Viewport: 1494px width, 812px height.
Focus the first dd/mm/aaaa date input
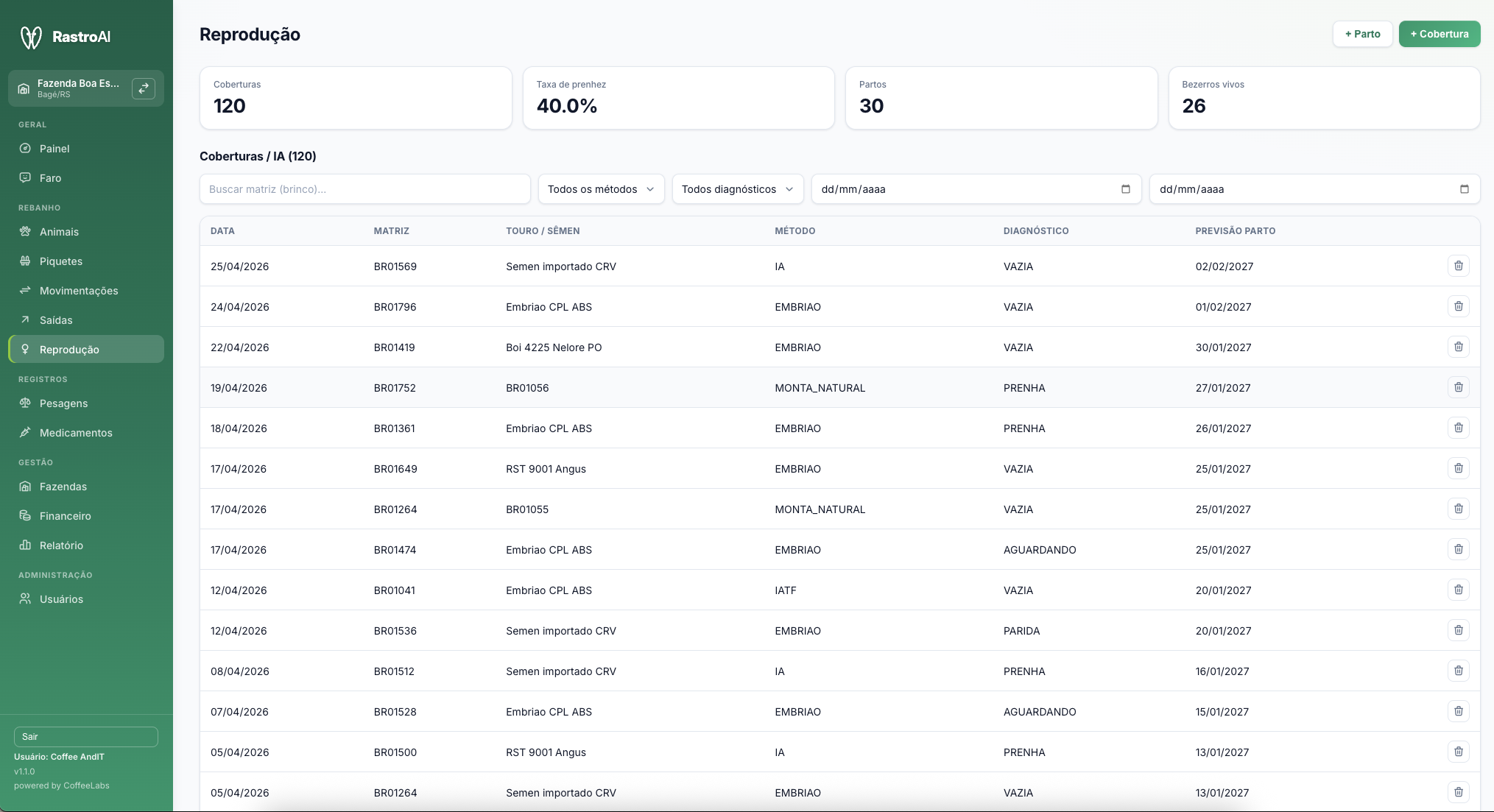pos(976,189)
